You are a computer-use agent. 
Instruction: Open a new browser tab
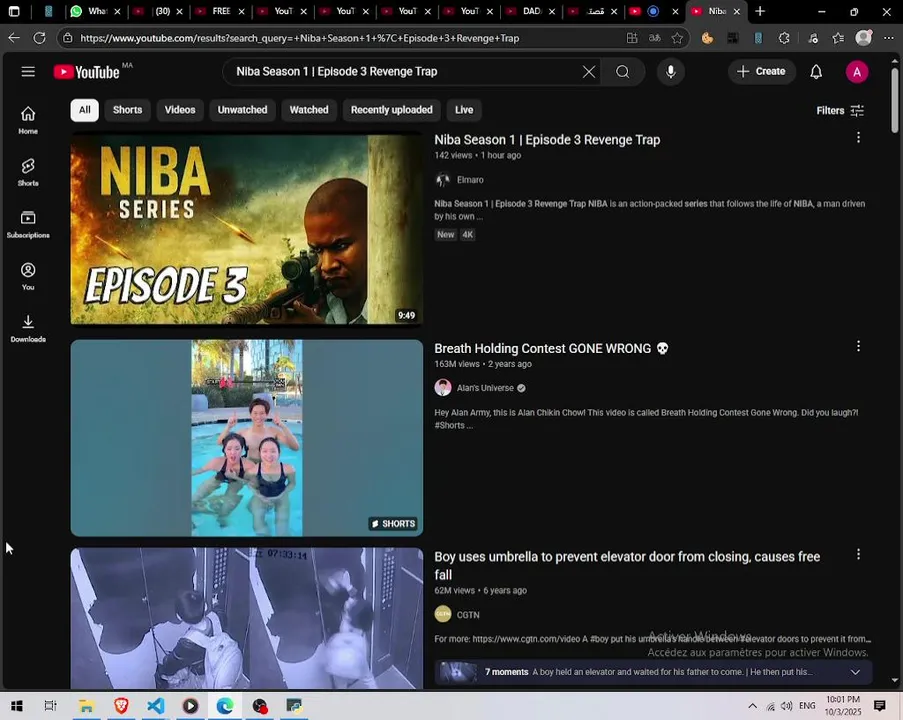(x=760, y=11)
